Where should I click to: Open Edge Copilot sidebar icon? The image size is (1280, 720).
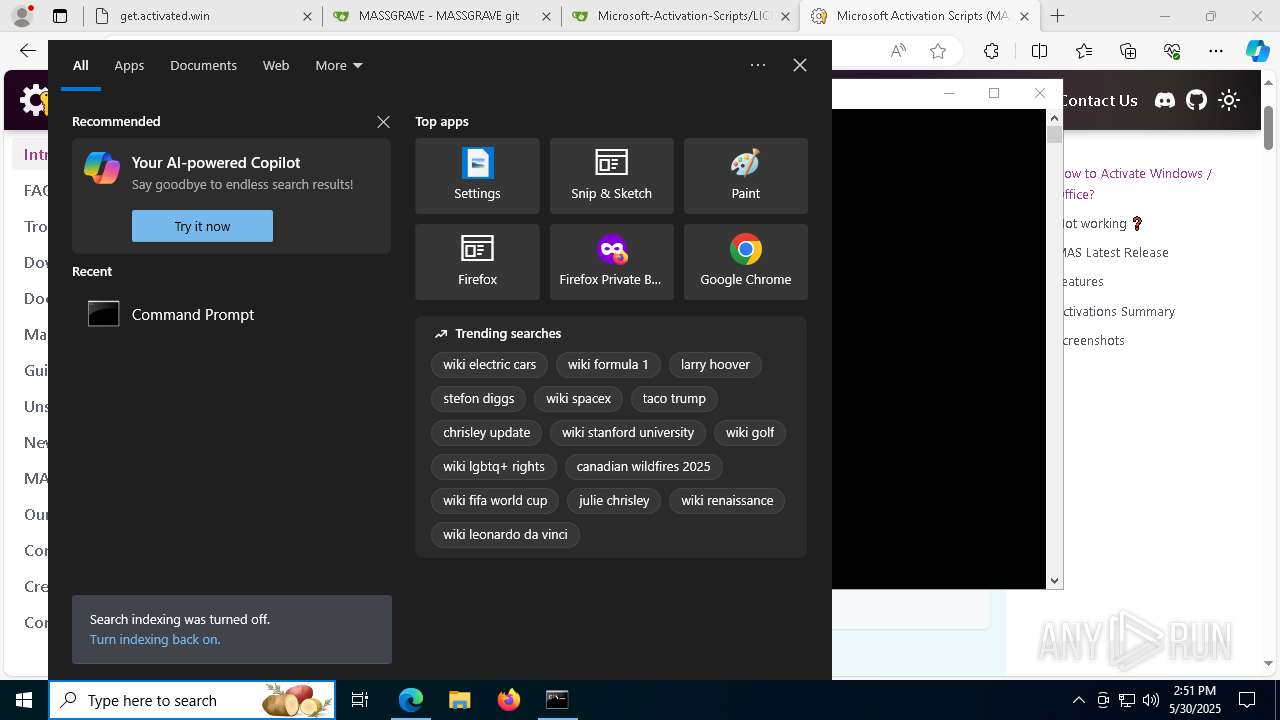tap(1257, 51)
